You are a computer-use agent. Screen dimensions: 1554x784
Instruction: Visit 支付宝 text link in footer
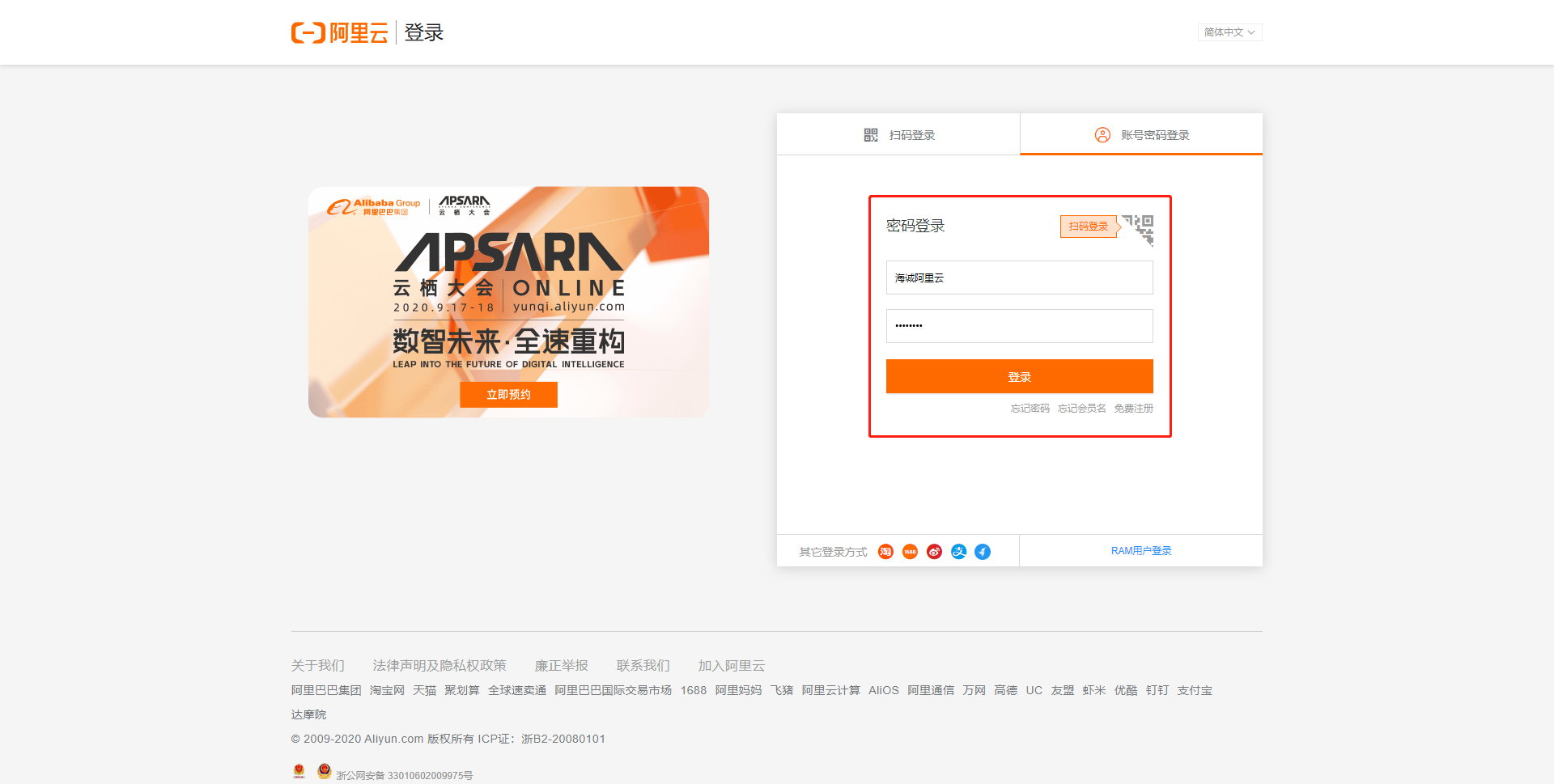(x=1195, y=690)
